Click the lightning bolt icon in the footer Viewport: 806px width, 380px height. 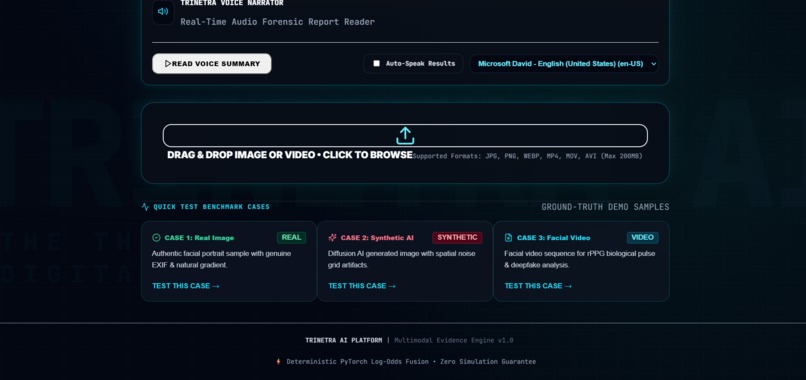pos(279,361)
